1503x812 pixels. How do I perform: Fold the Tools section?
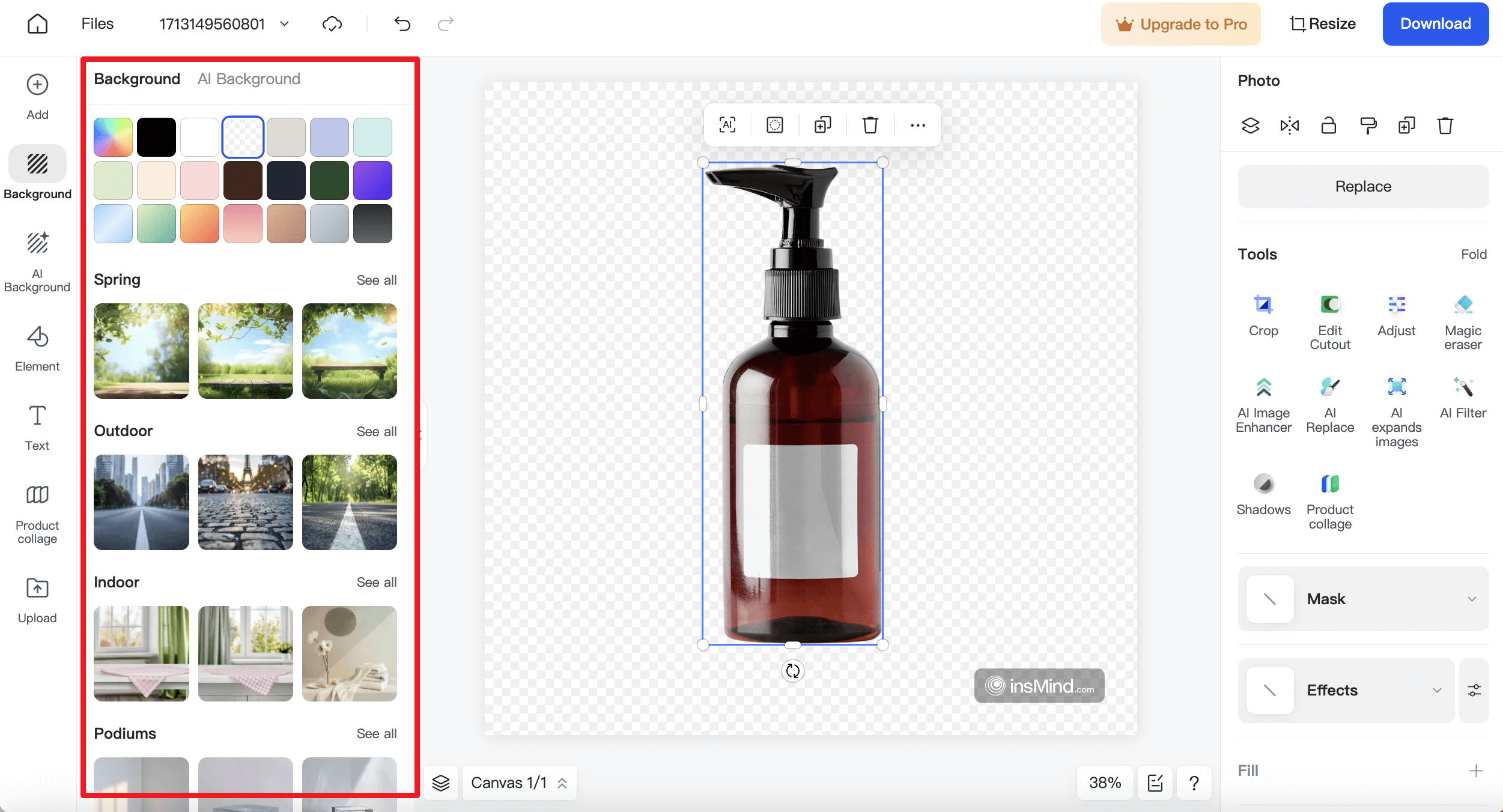pos(1474,255)
